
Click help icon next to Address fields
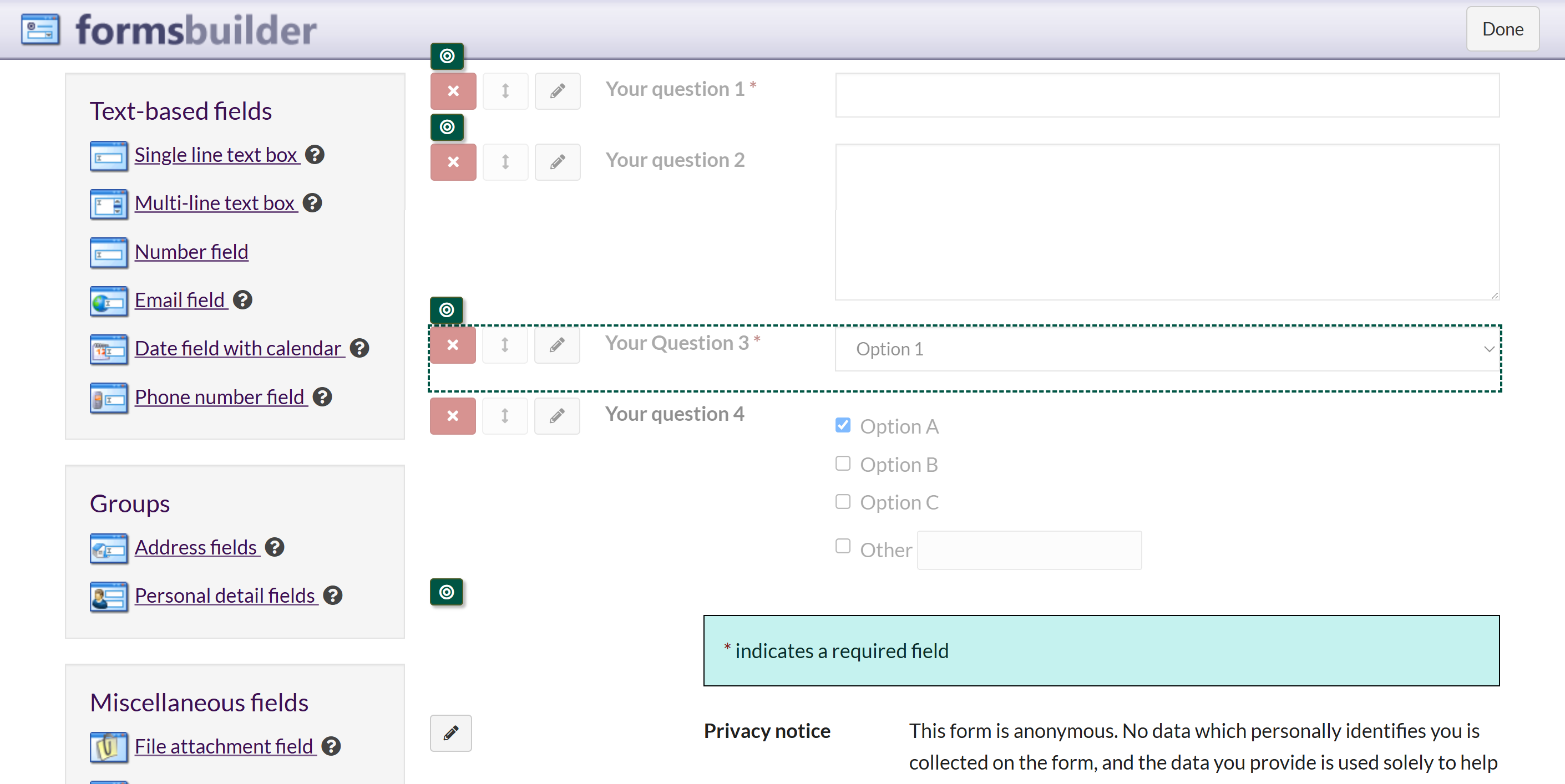275,547
